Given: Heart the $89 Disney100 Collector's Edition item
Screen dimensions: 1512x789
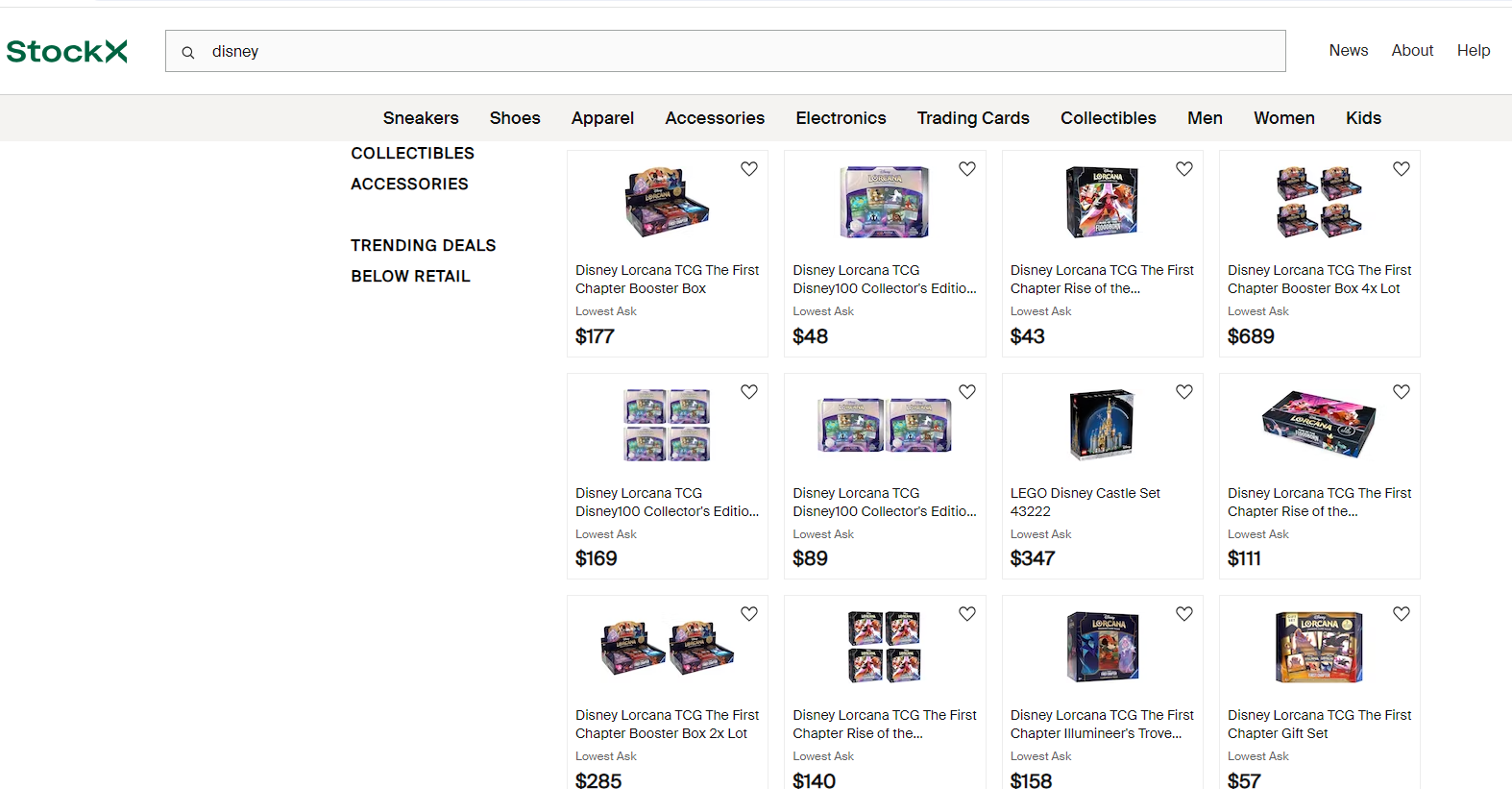Looking at the screenshot, I should pos(967,392).
